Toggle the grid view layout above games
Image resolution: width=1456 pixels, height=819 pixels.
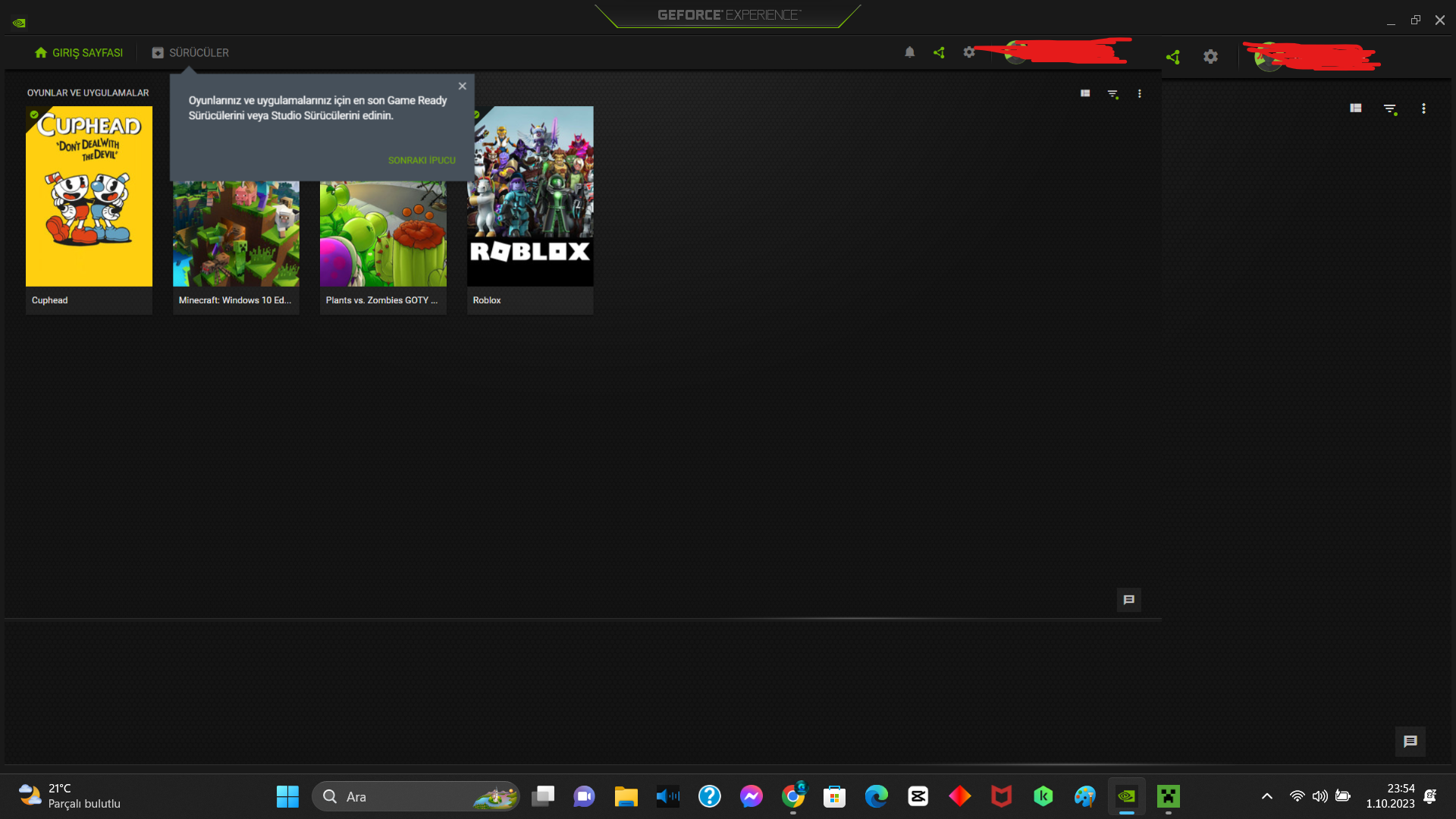point(1084,93)
